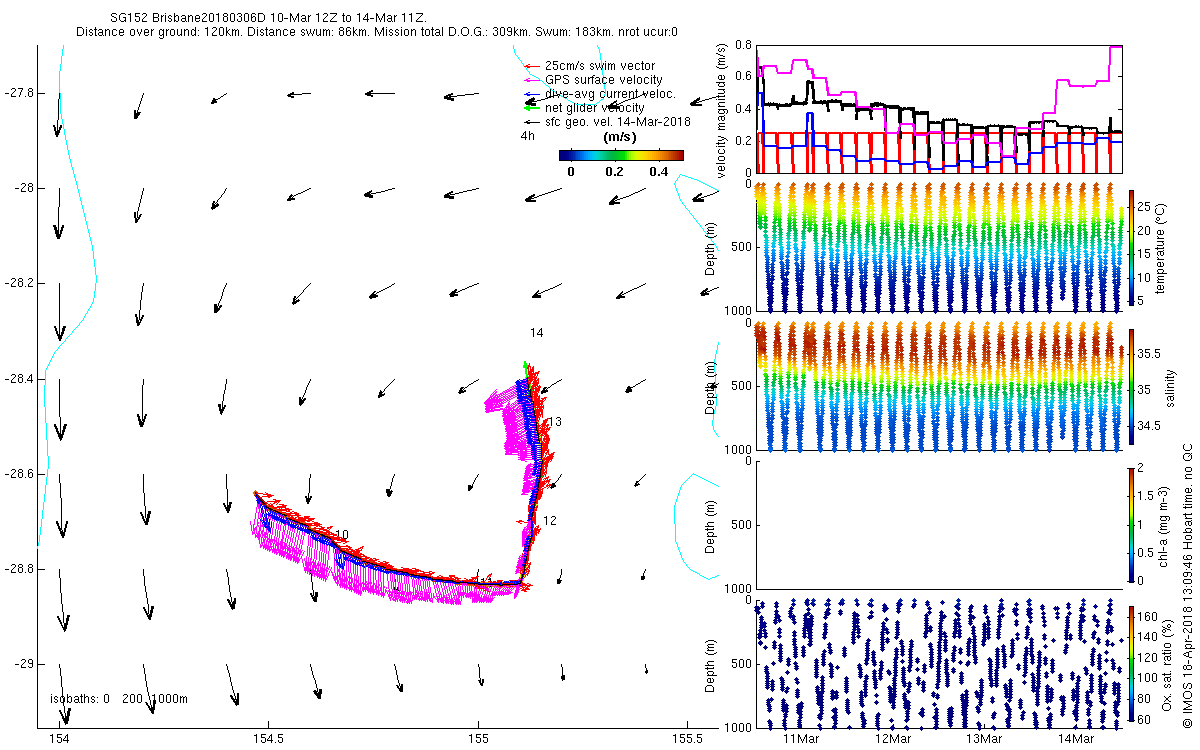Select the "25cm/s swim vector" legend entry
Screen dimensions: 1200x750
600,66
